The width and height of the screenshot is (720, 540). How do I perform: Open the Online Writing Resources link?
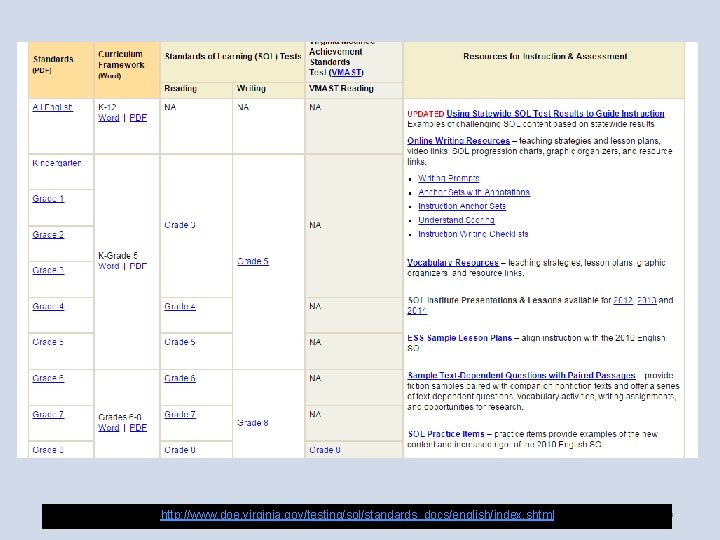click(x=458, y=141)
